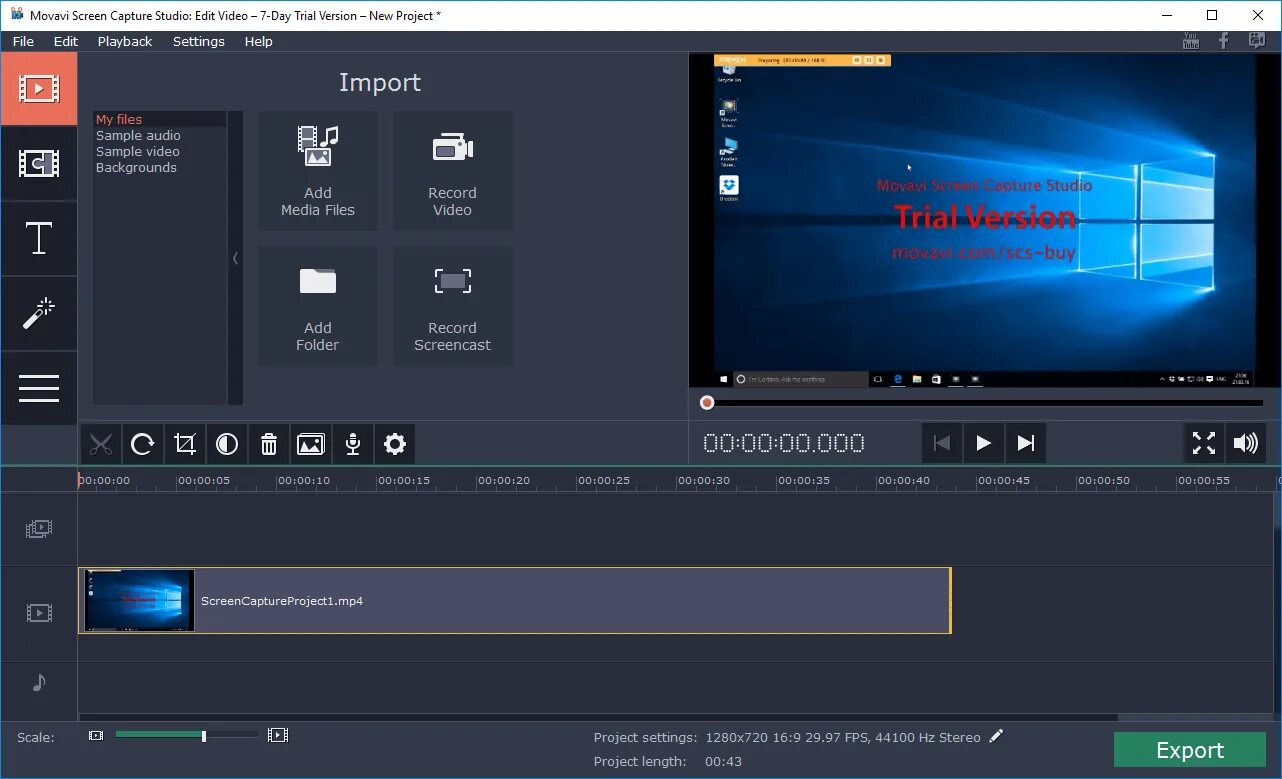Select My files category
1282x779 pixels.
(160, 119)
